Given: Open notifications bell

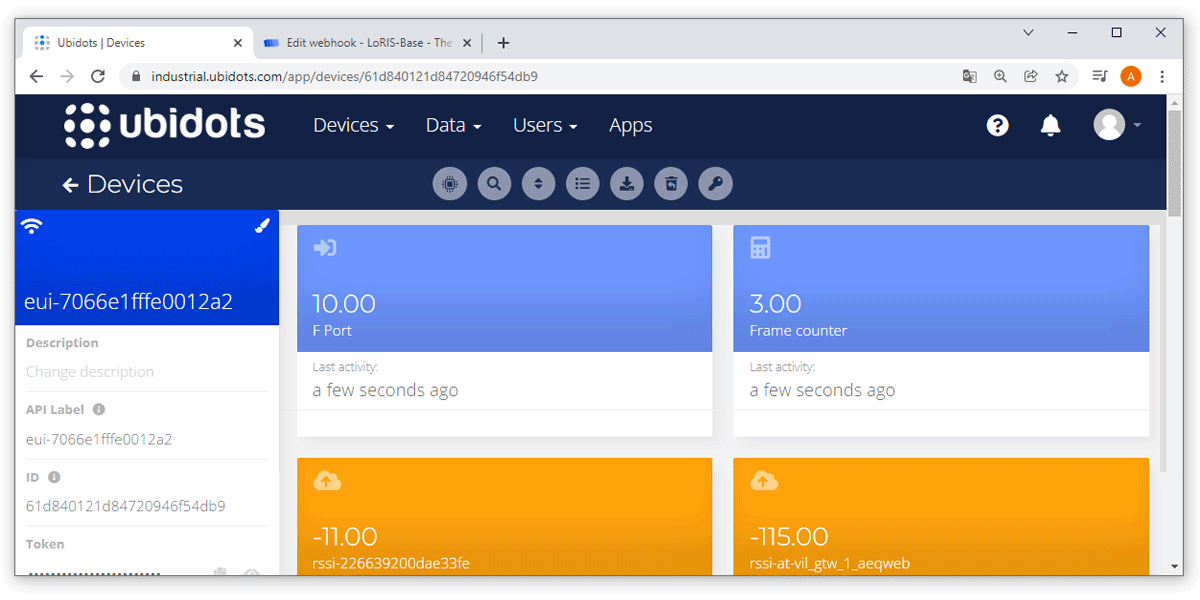Looking at the screenshot, I should [x=1050, y=125].
